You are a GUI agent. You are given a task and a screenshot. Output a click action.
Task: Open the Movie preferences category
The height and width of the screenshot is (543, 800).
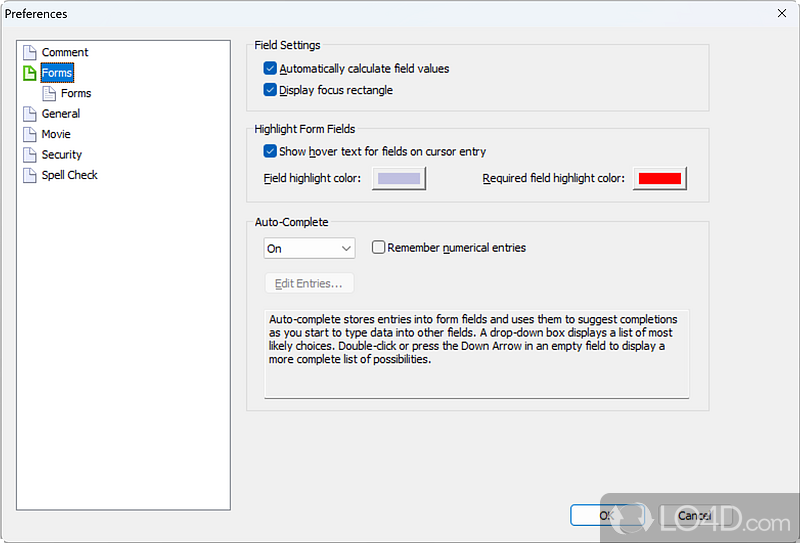pos(56,134)
